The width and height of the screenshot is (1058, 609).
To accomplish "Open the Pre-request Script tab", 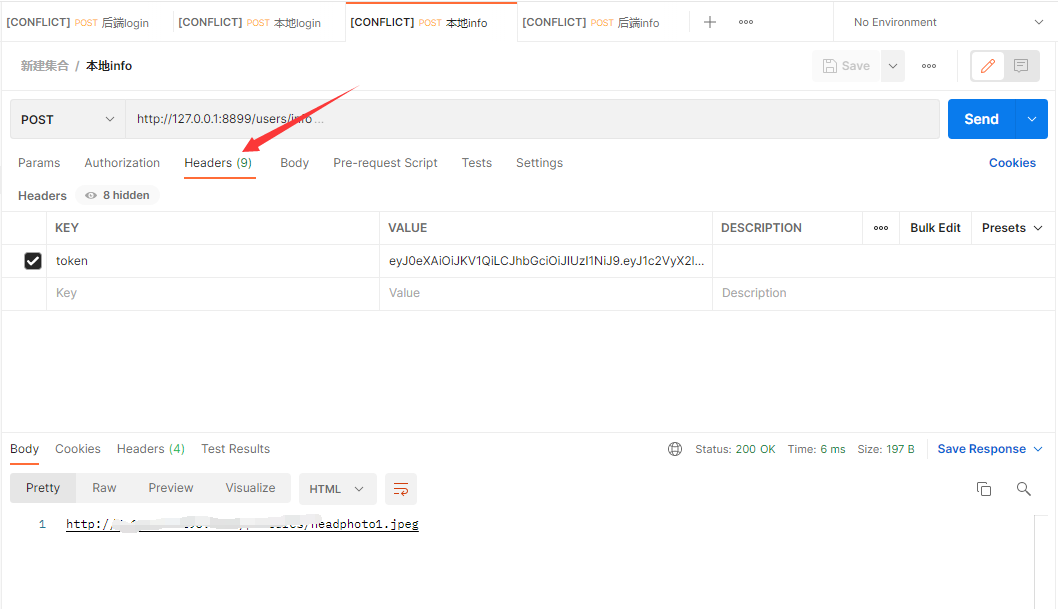I will tap(385, 163).
